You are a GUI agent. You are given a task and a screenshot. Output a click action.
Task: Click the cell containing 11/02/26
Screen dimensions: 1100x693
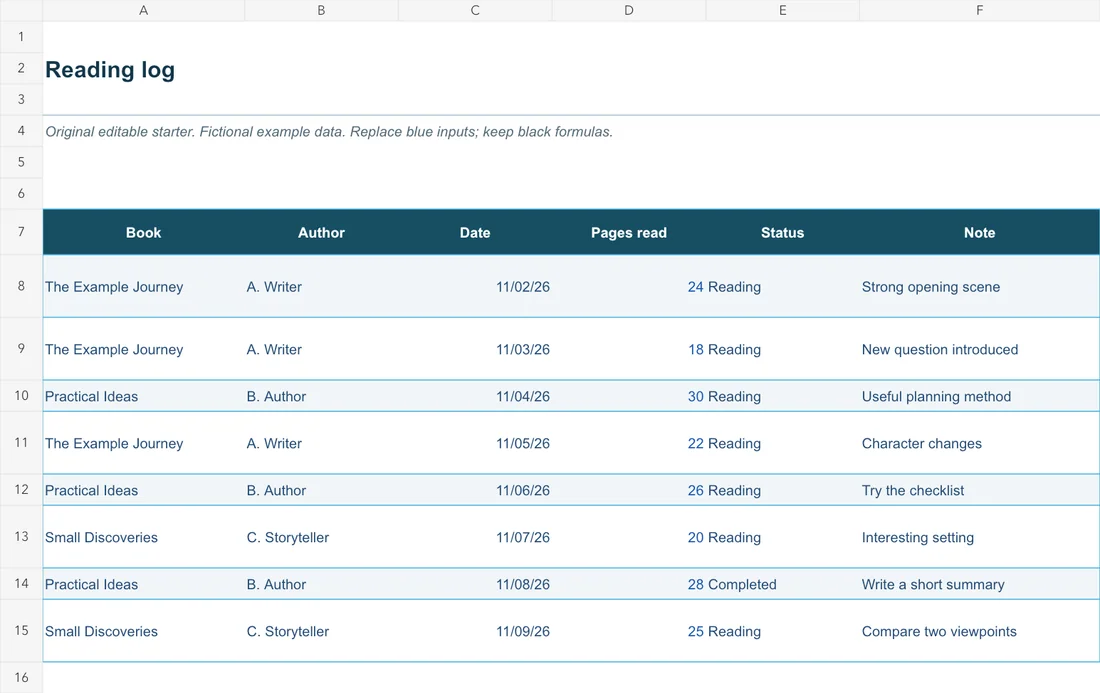[x=475, y=286]
